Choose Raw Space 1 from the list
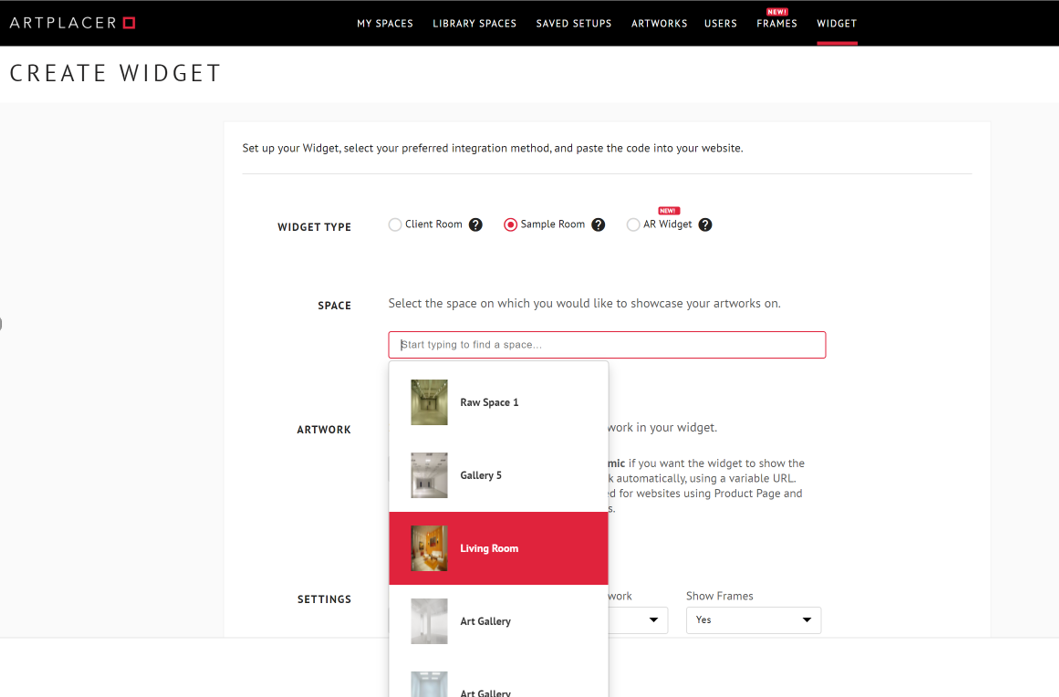 click(498, 403)
